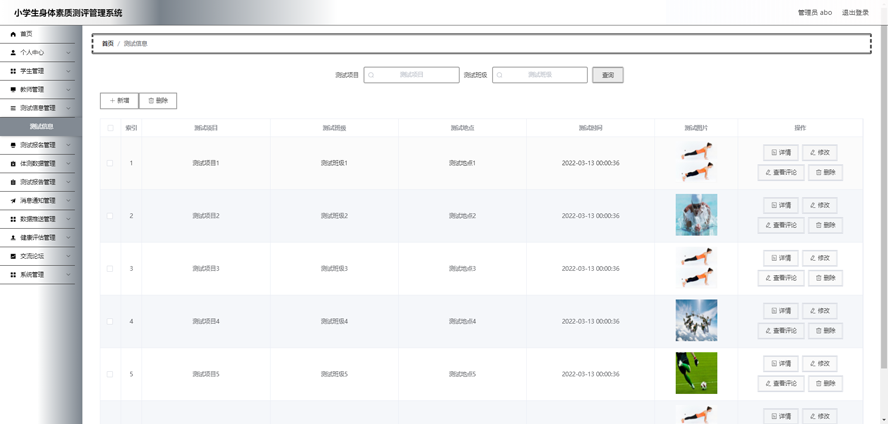Expand the 系统管理 chevron
The image size is (888, 424).
(68, 275)
